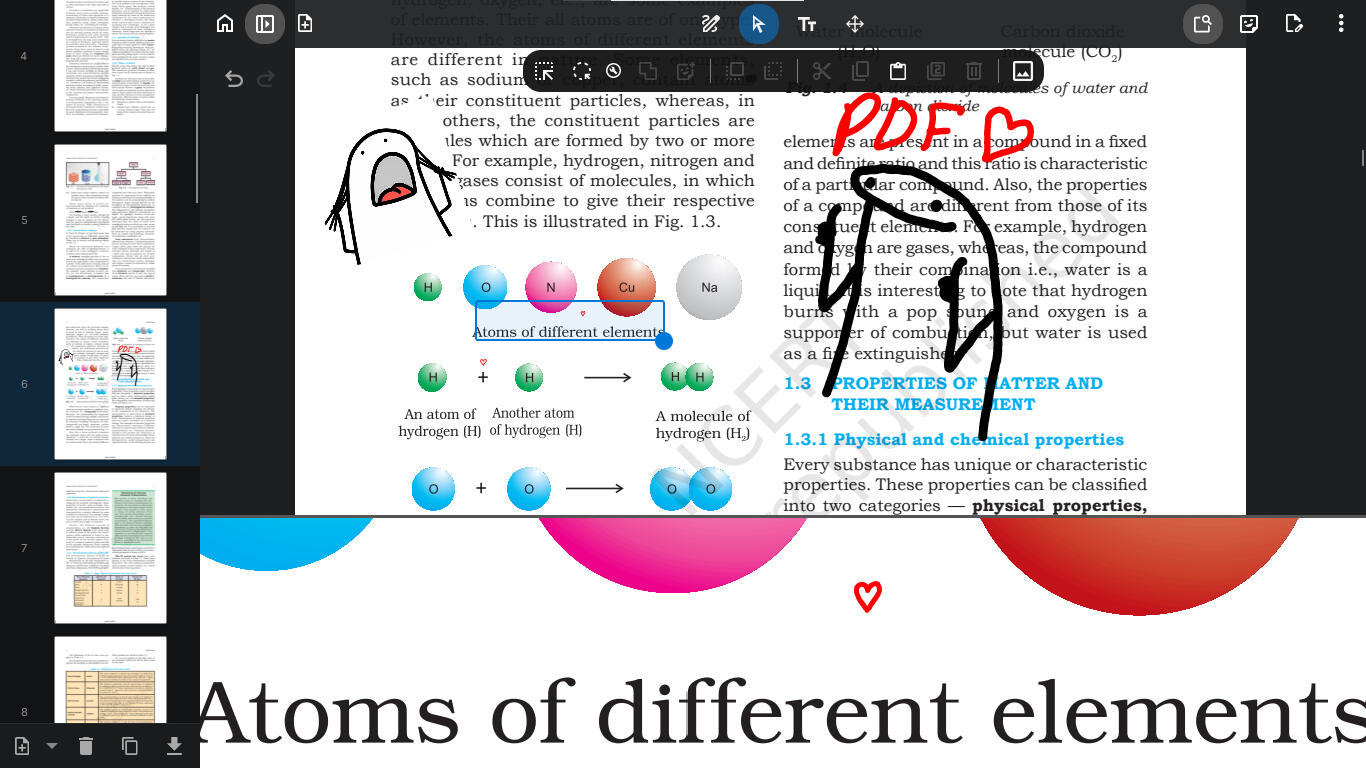
Task: Open the three-dot more options menu
Action: pos(1341,24)
